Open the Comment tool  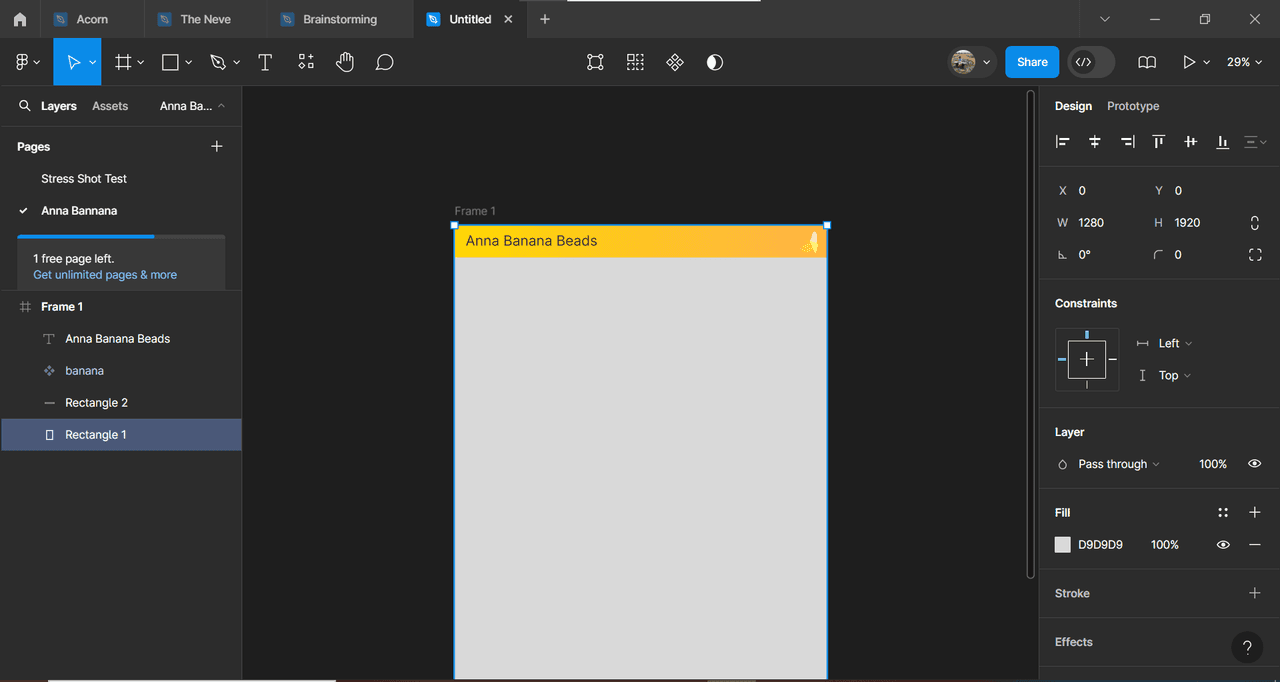[385, 62]
